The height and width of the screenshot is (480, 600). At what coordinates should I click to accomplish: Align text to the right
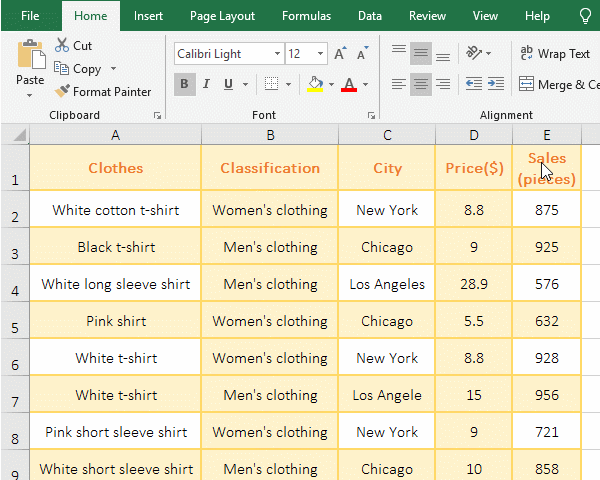point(443,84)
